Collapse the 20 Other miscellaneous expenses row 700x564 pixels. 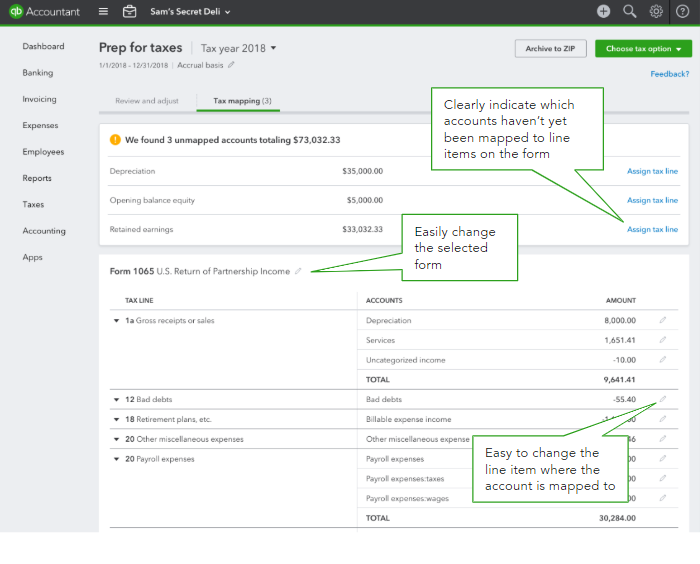coord(117,439)
